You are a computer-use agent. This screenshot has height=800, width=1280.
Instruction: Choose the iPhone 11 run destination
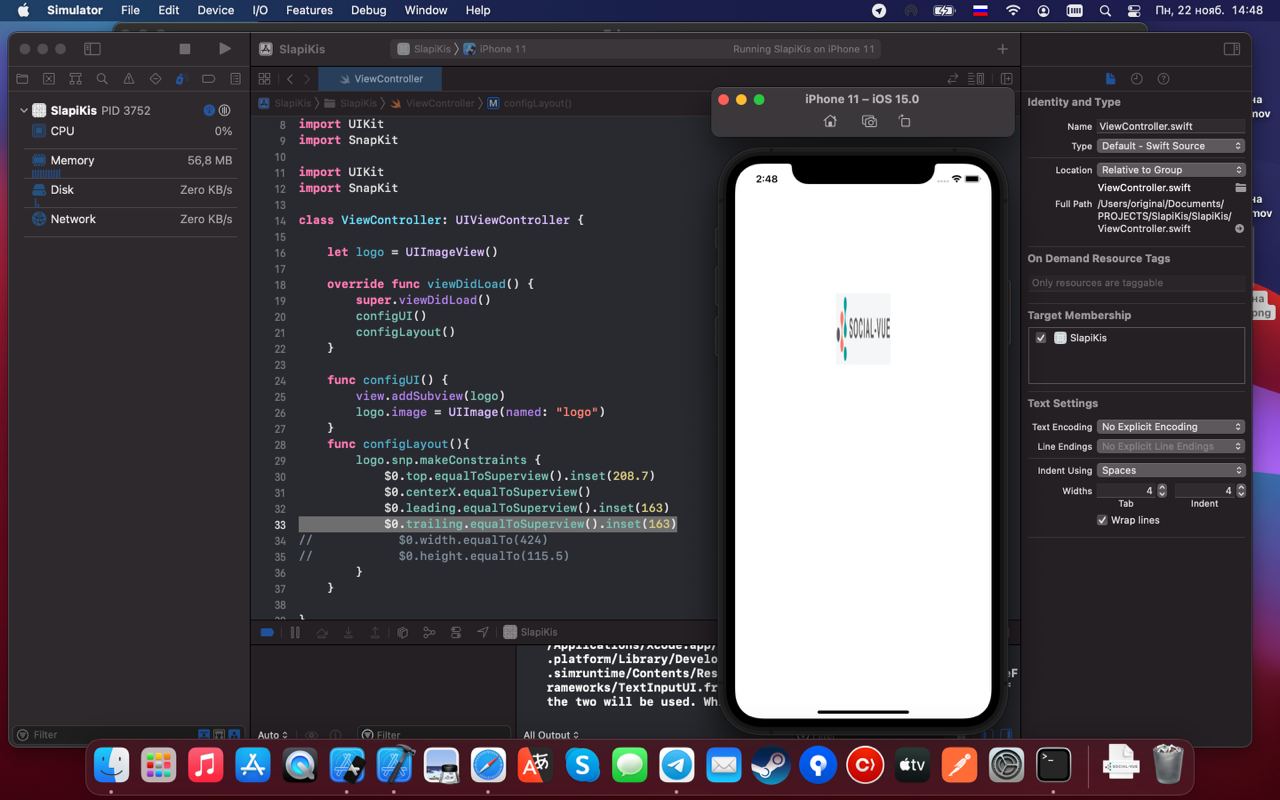click(x=495, y=49)
